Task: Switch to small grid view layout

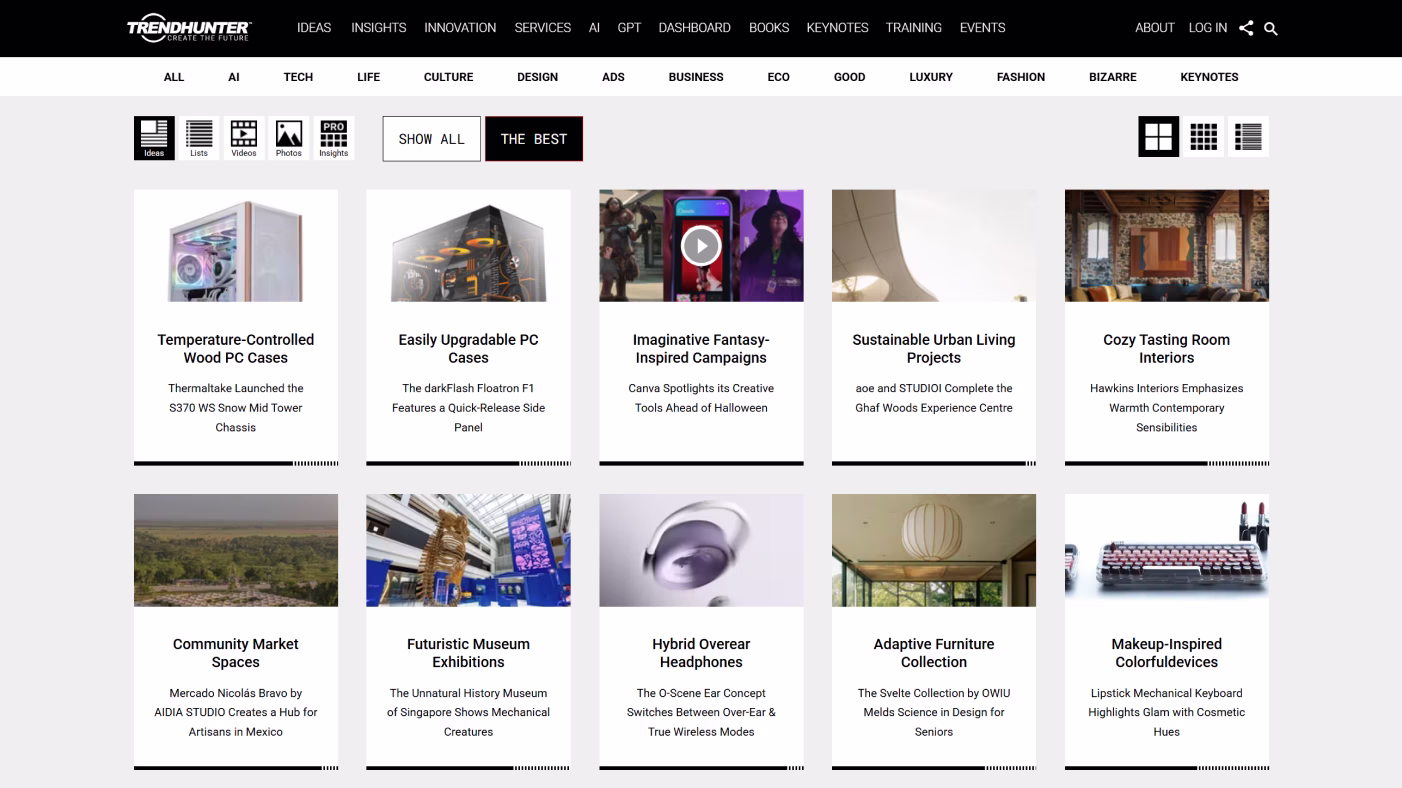Action: (1203, 137)
